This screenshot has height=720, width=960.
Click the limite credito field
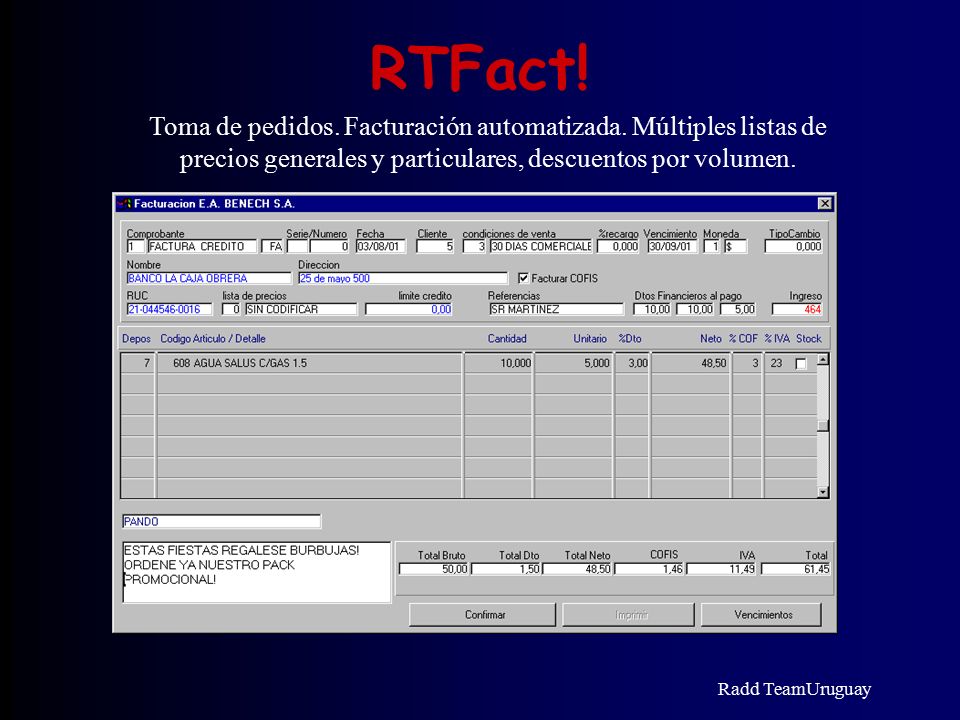pos(409,309)
